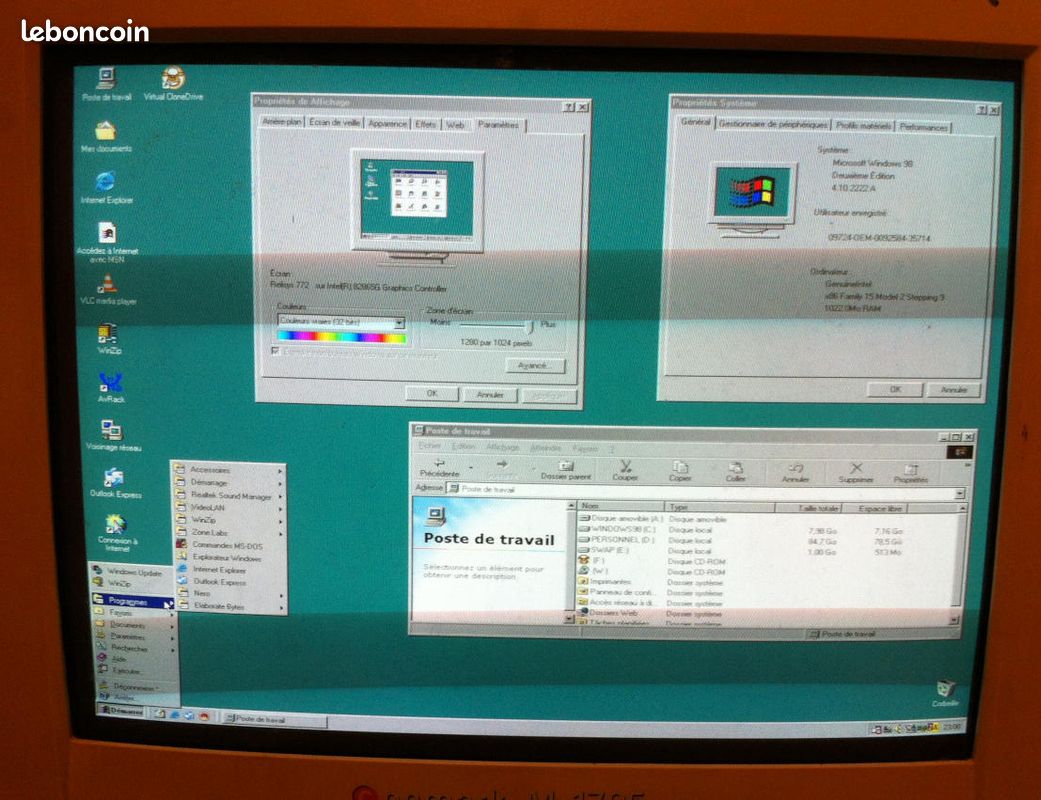Click the Coller toolbar icon
Viewport: 1041px width, 800px height.
coord(735,471)
